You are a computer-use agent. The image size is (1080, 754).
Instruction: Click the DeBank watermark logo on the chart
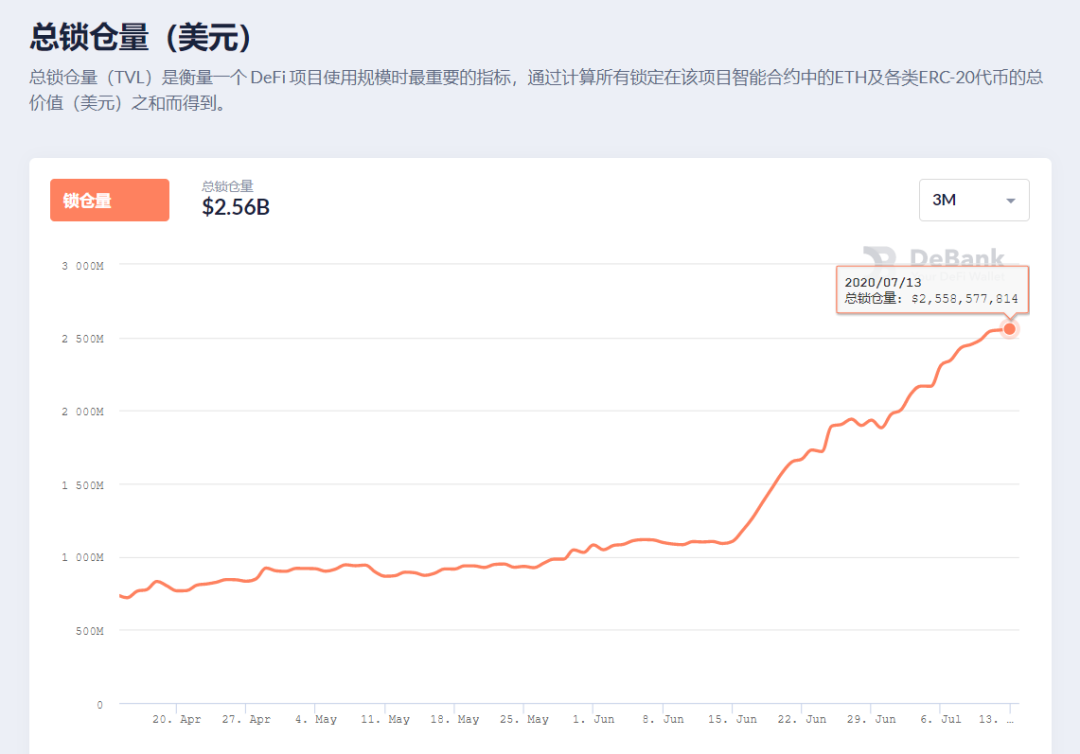pos(931,259)
